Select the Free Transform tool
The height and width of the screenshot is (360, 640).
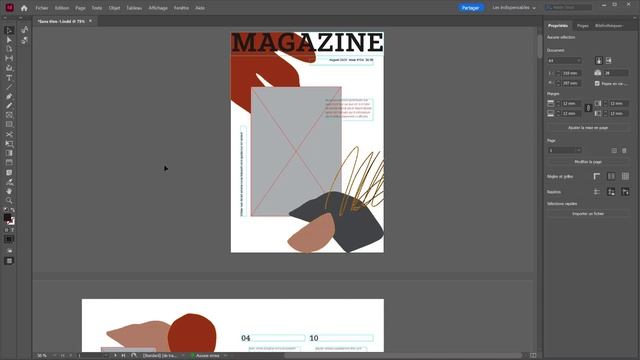[9, 144]
